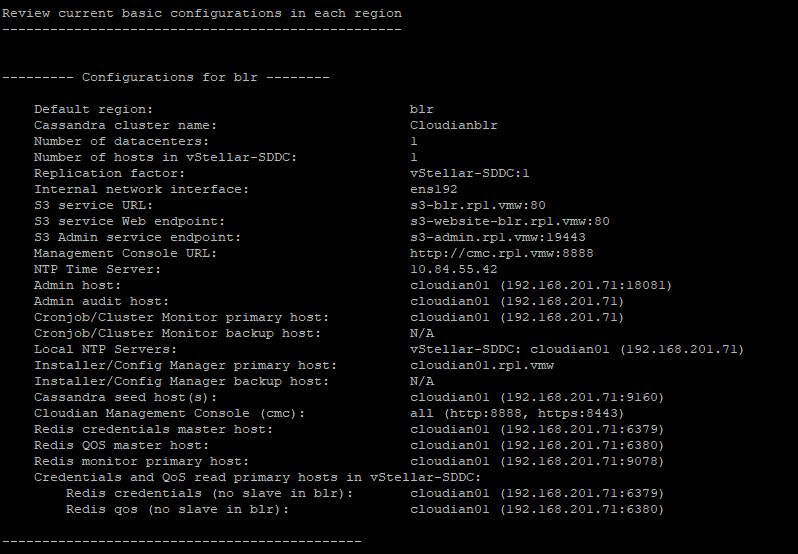
Task: Click the Local NTP Servers value
Action: pos(577,349)
